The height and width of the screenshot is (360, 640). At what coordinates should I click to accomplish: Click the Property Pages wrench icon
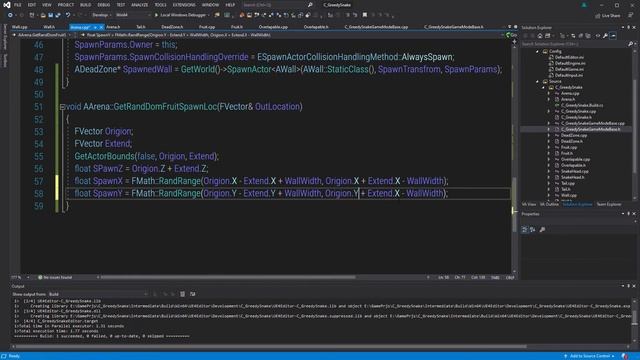pyautogui.click(x=542, y=230)
